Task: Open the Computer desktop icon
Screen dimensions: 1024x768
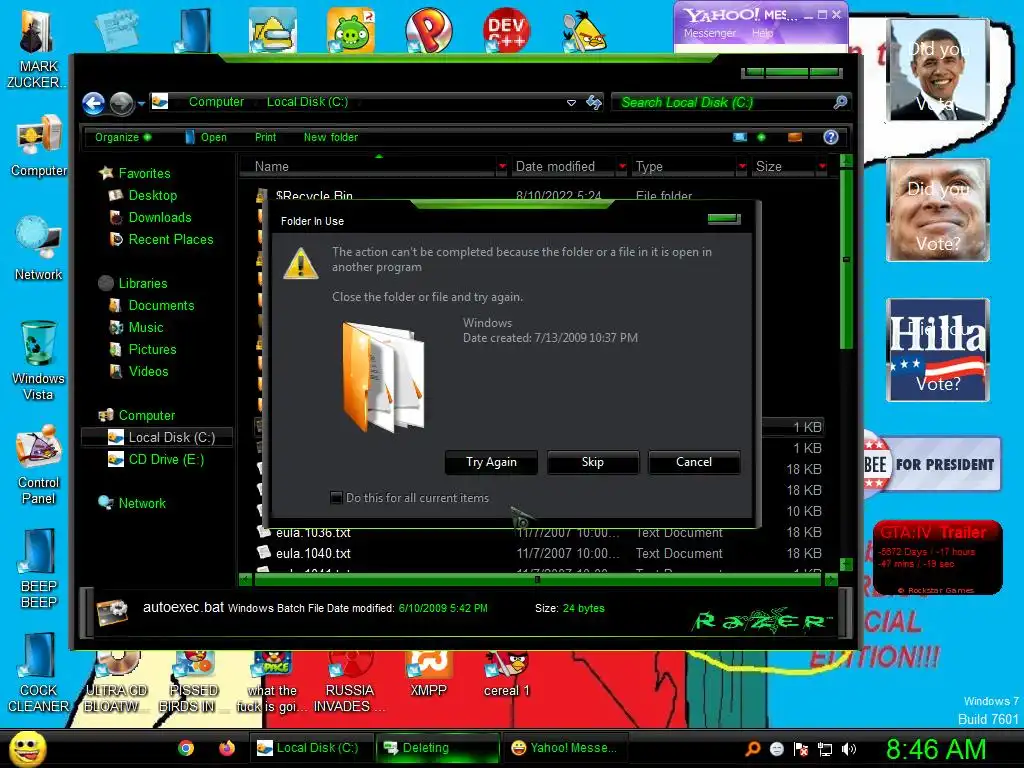Action: point(39,146)
